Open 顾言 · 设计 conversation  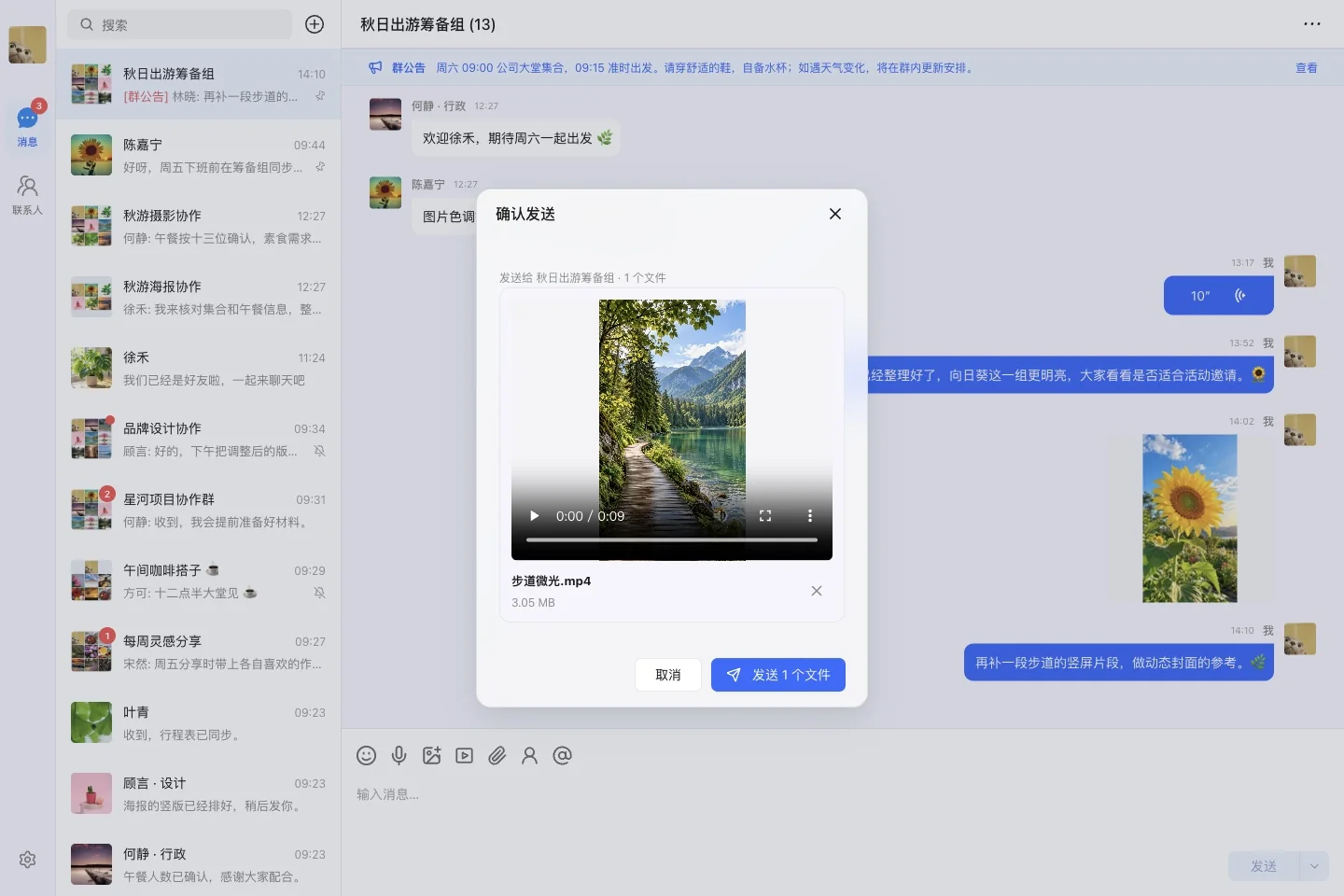click(x=198, y=793)
